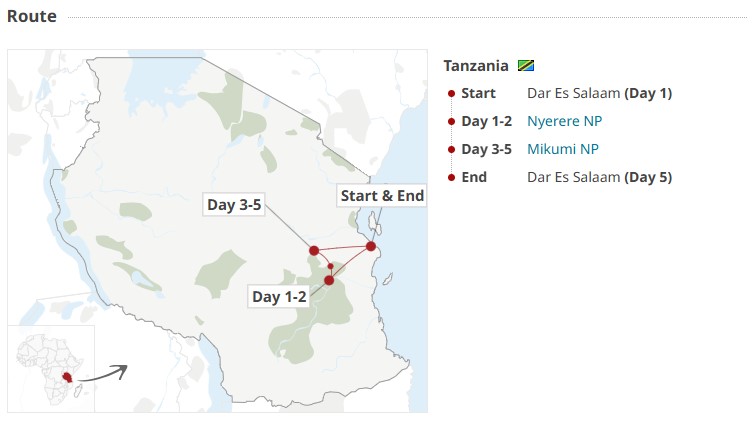
Task: Select the "Dar Es Salaam (Day 5)" text
Action: pyautogui.click(x=599, y=177)
